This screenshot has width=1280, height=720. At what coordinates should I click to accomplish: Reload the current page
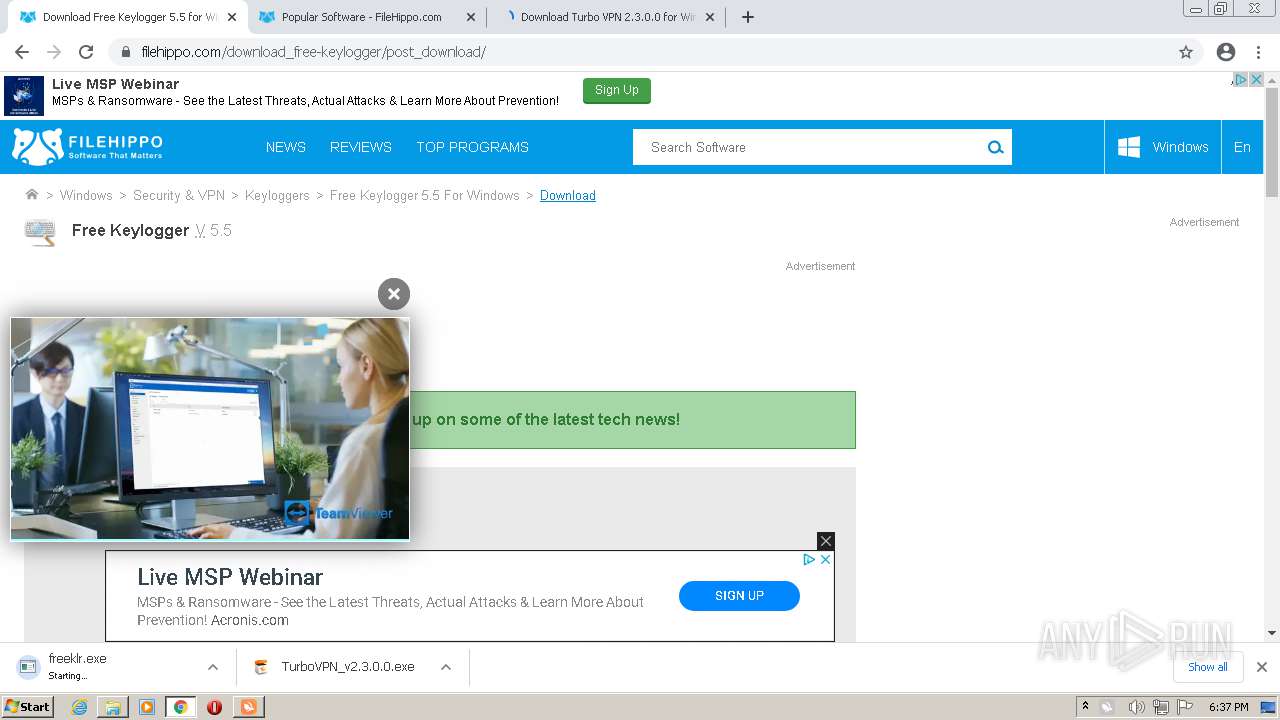click(x=86, y=52)
